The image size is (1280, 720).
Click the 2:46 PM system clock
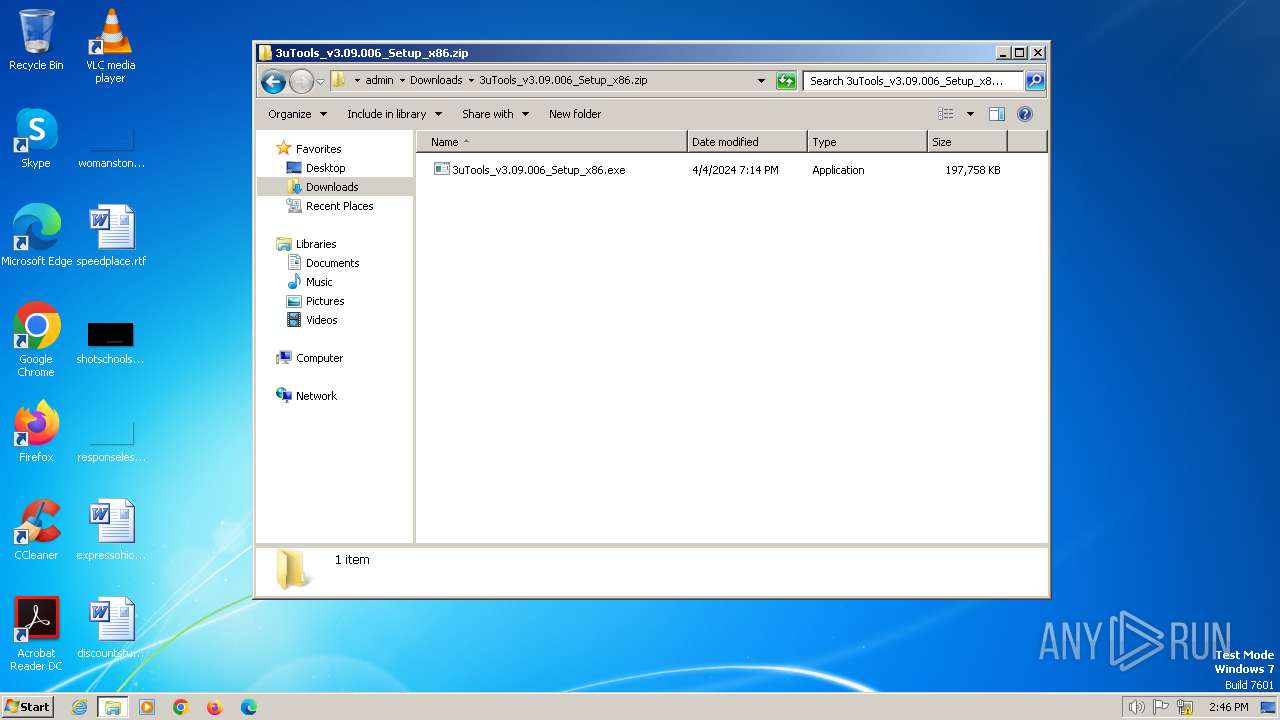click(x=1228, y=707)
